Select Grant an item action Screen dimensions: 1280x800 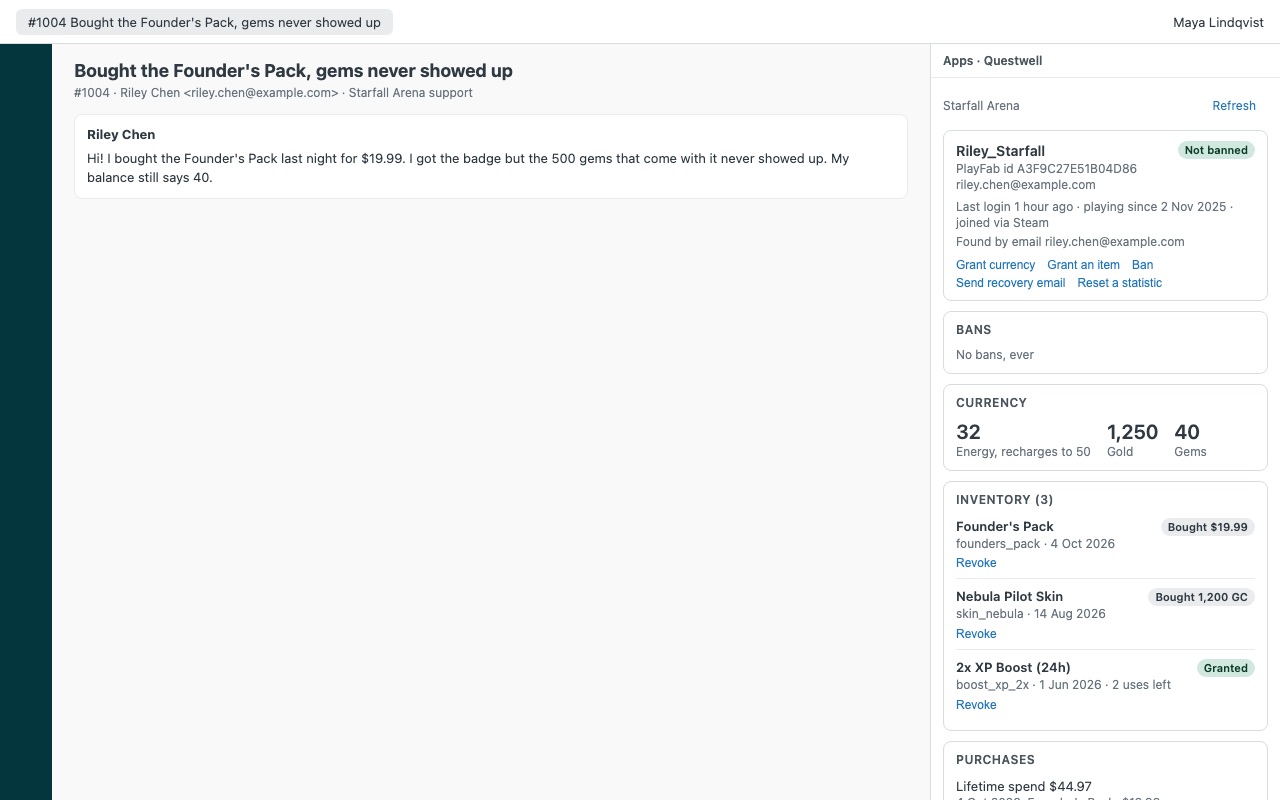[x=1083, y=265]
